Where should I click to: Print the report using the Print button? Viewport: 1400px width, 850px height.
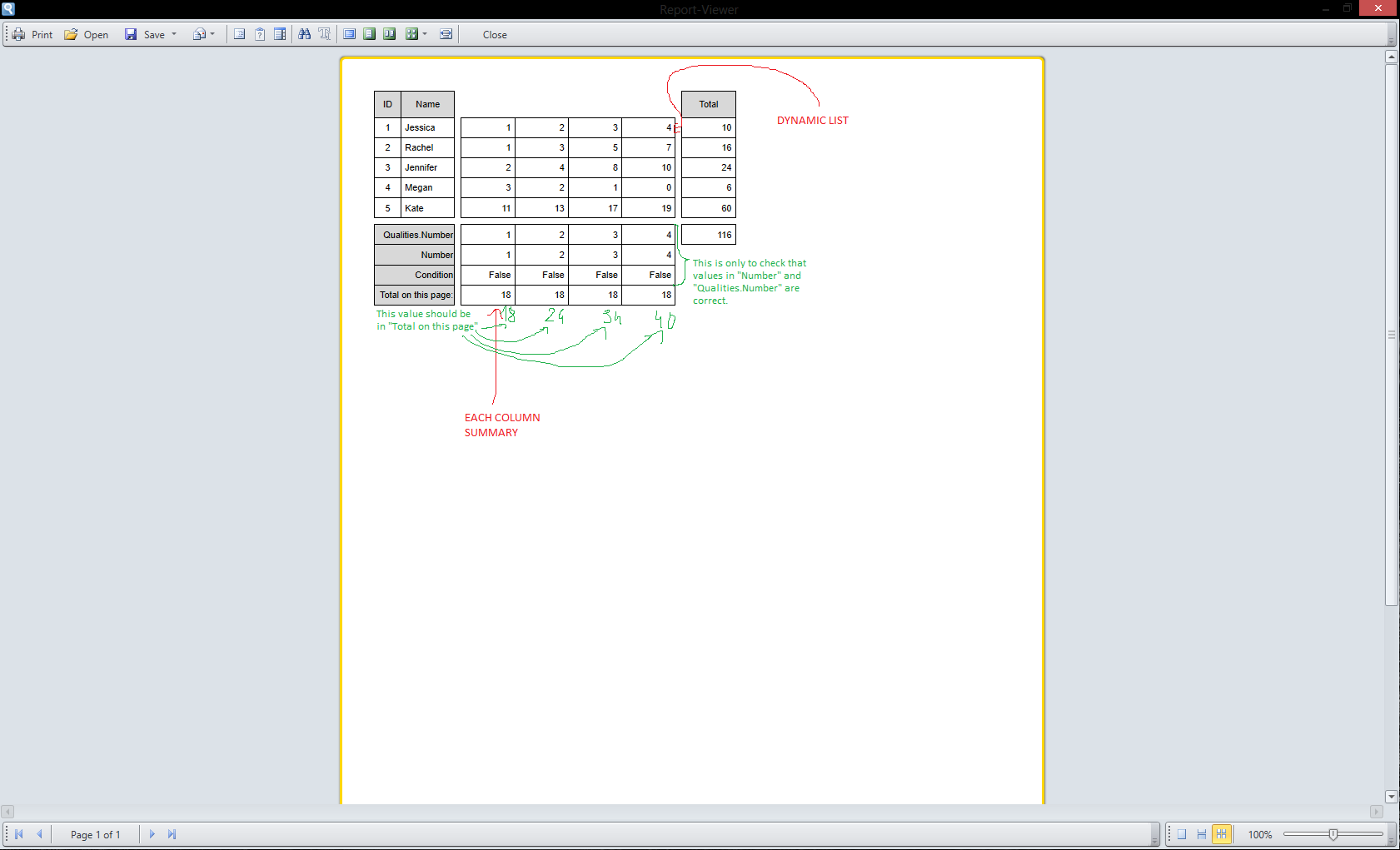point(32,34)
